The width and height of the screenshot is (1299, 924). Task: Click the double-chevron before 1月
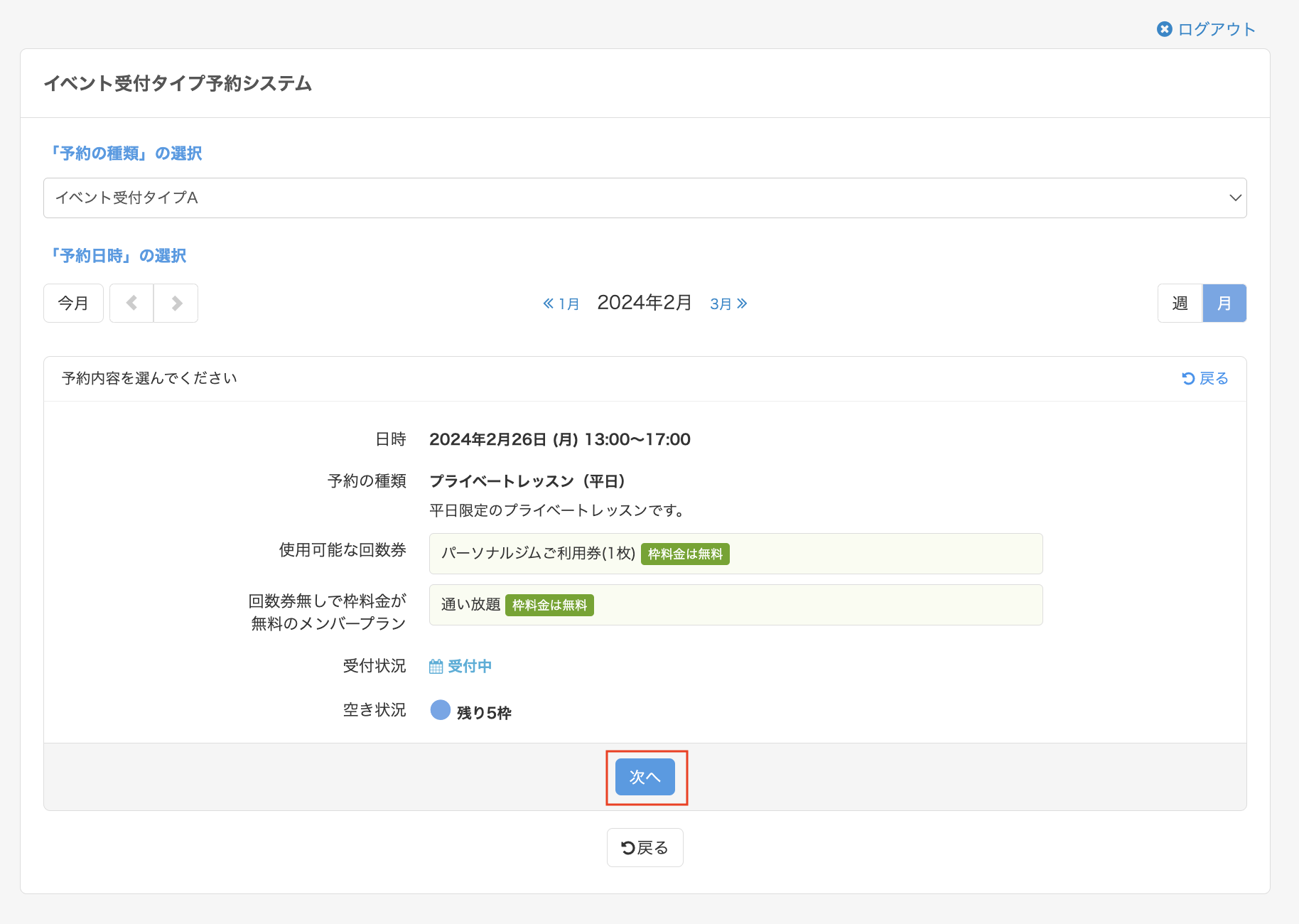[548, 303]
